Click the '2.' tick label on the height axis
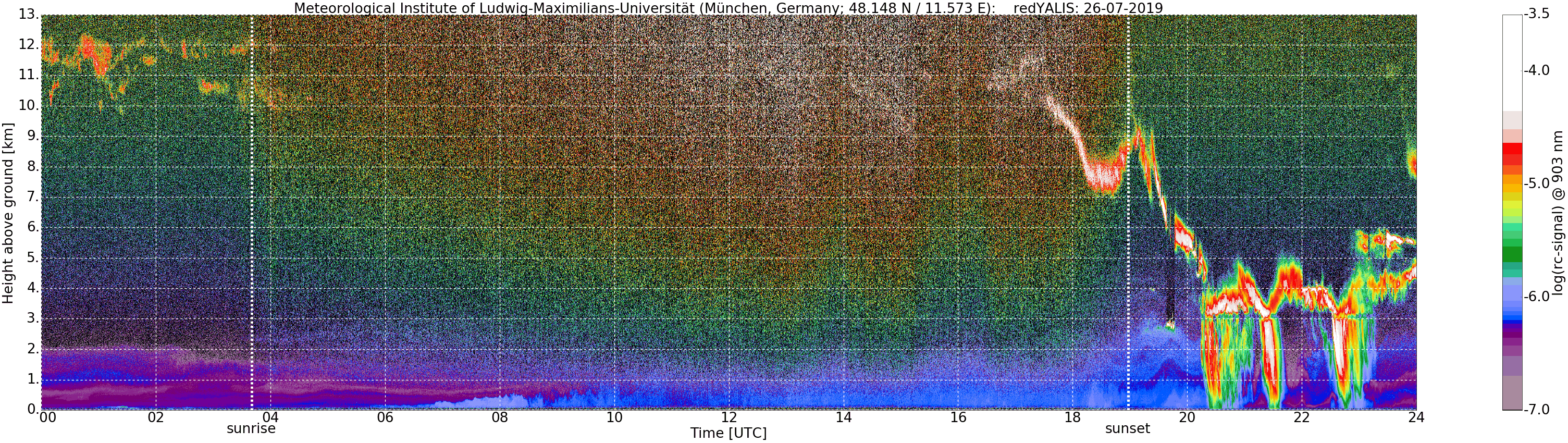Image resolution: width=1568 pixels, height=443 pixels. tap(33, 349)
